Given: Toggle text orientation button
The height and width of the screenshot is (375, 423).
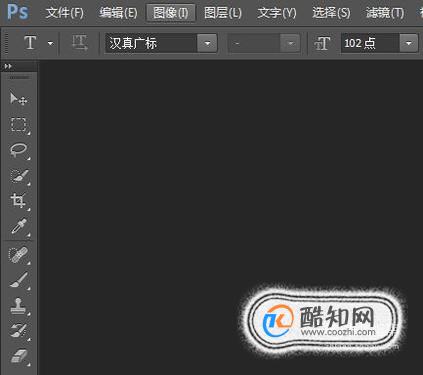Looking at the screenshot, I should [80, 43].
